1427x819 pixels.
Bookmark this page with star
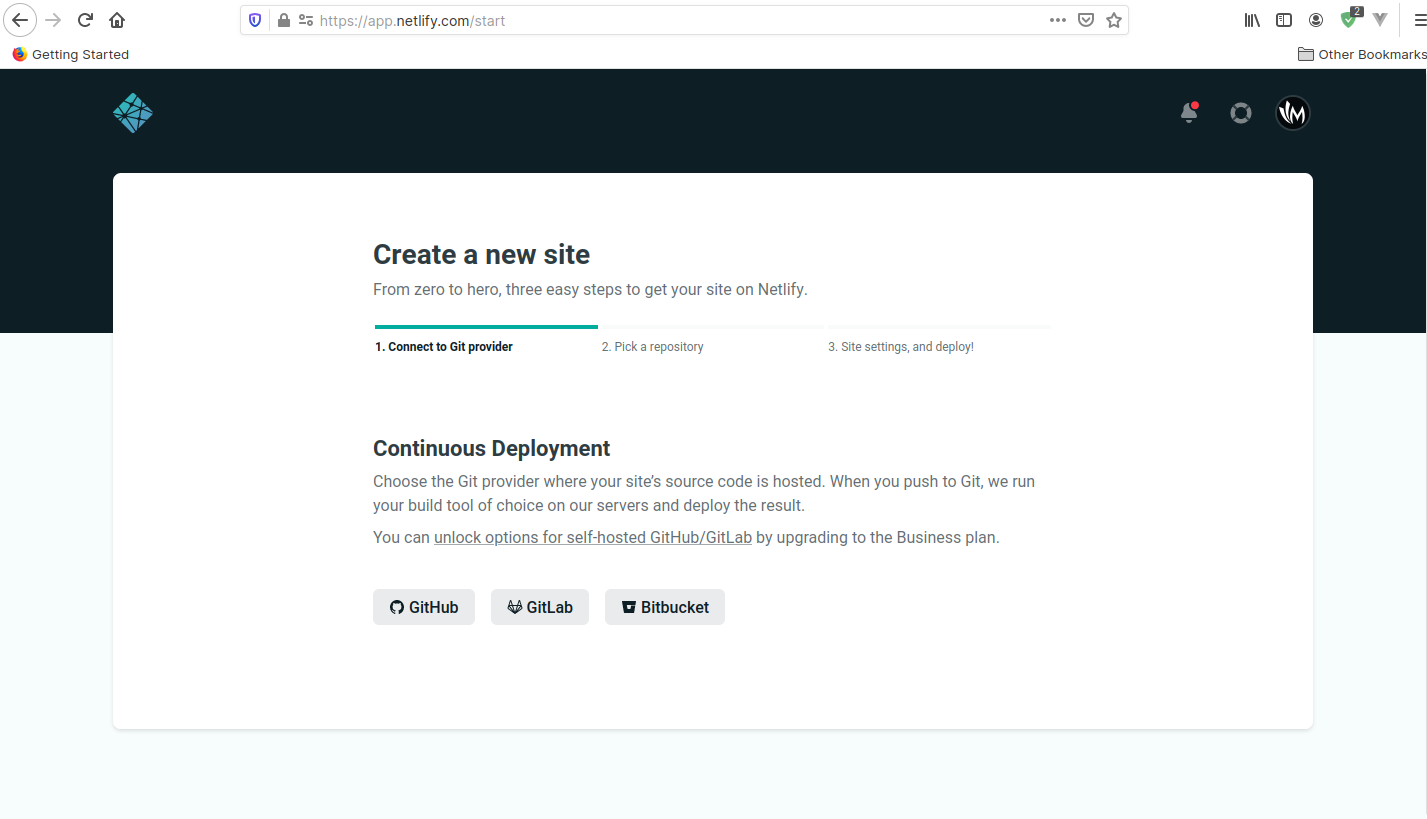tap(1114, 20)
